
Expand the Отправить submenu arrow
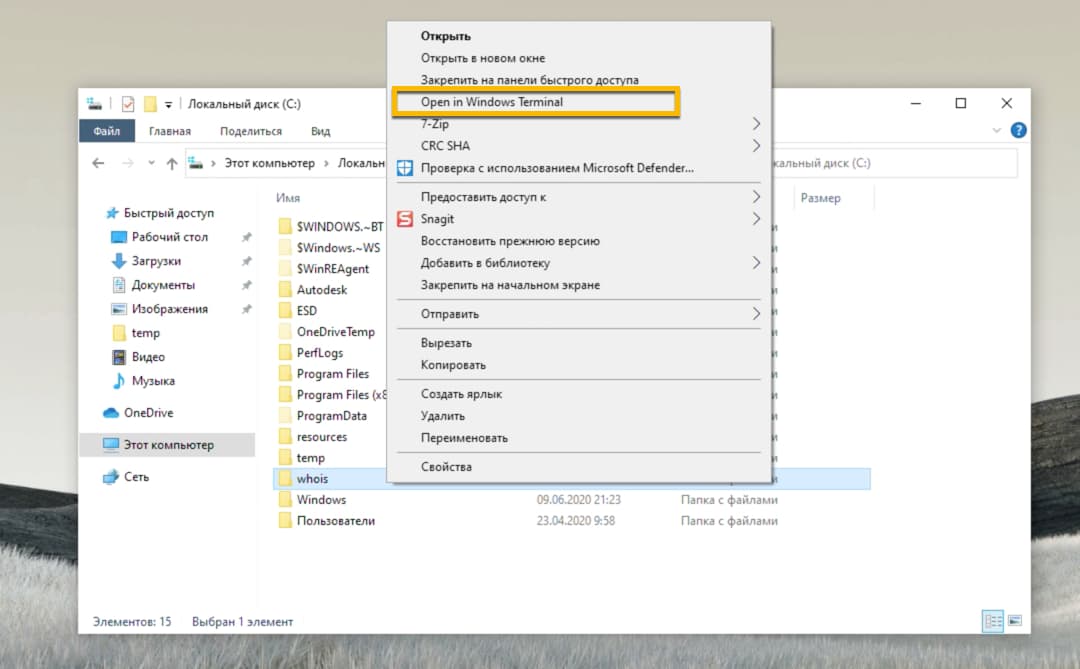pyautogui.click(x=756, y=314)
